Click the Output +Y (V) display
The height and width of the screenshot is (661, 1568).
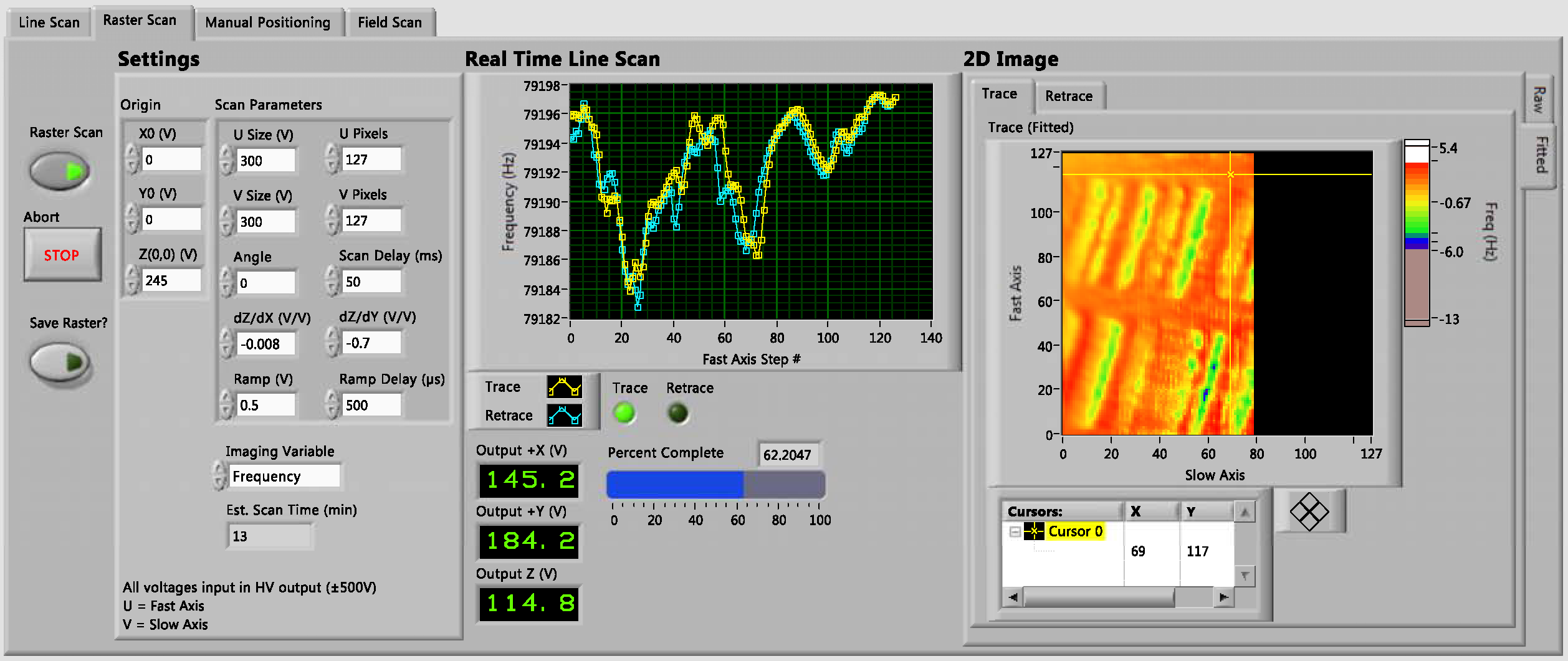[x=529, y=541]
